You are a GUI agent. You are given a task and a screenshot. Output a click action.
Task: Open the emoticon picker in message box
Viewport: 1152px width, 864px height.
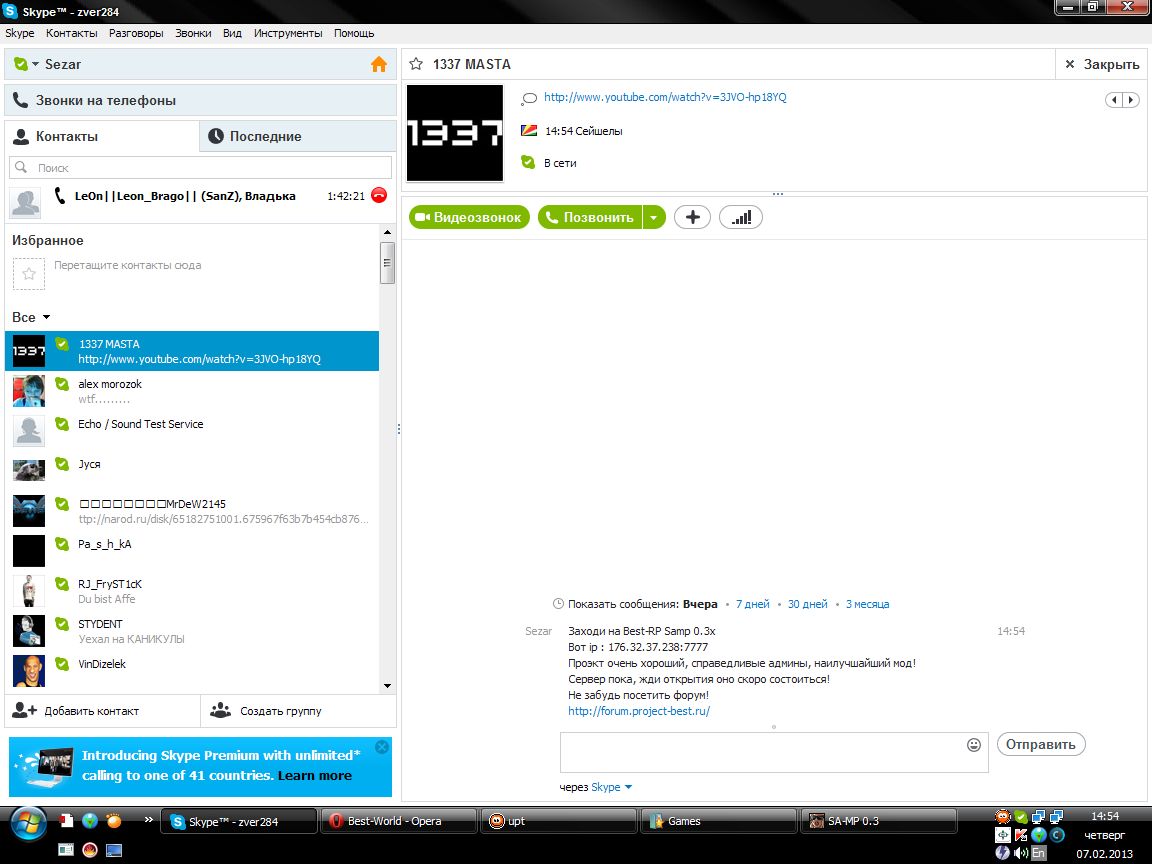tap(973, 745)
